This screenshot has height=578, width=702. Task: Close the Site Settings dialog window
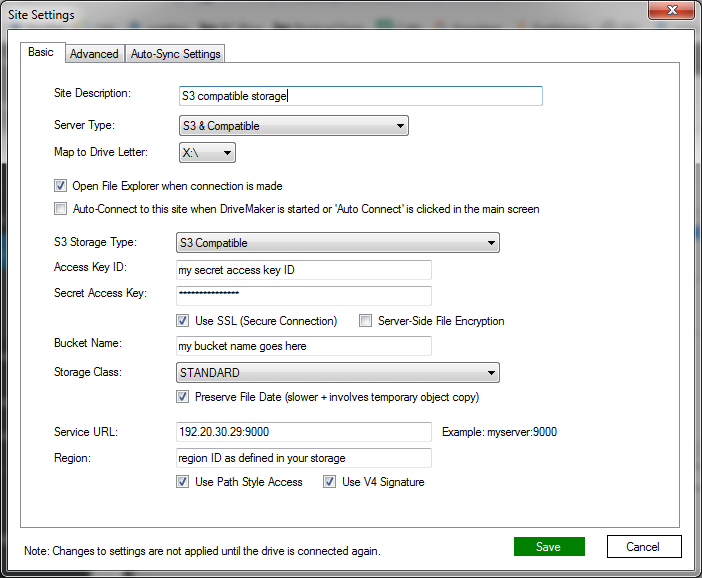(672, 11)
